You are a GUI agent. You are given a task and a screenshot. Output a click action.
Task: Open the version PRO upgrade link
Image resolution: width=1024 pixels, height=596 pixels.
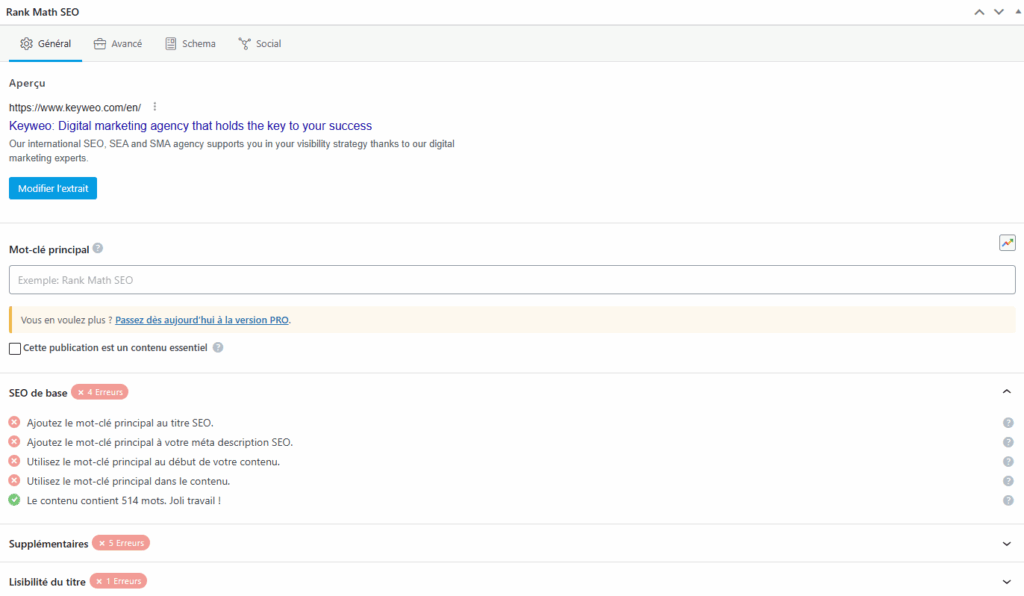(202, 319)
